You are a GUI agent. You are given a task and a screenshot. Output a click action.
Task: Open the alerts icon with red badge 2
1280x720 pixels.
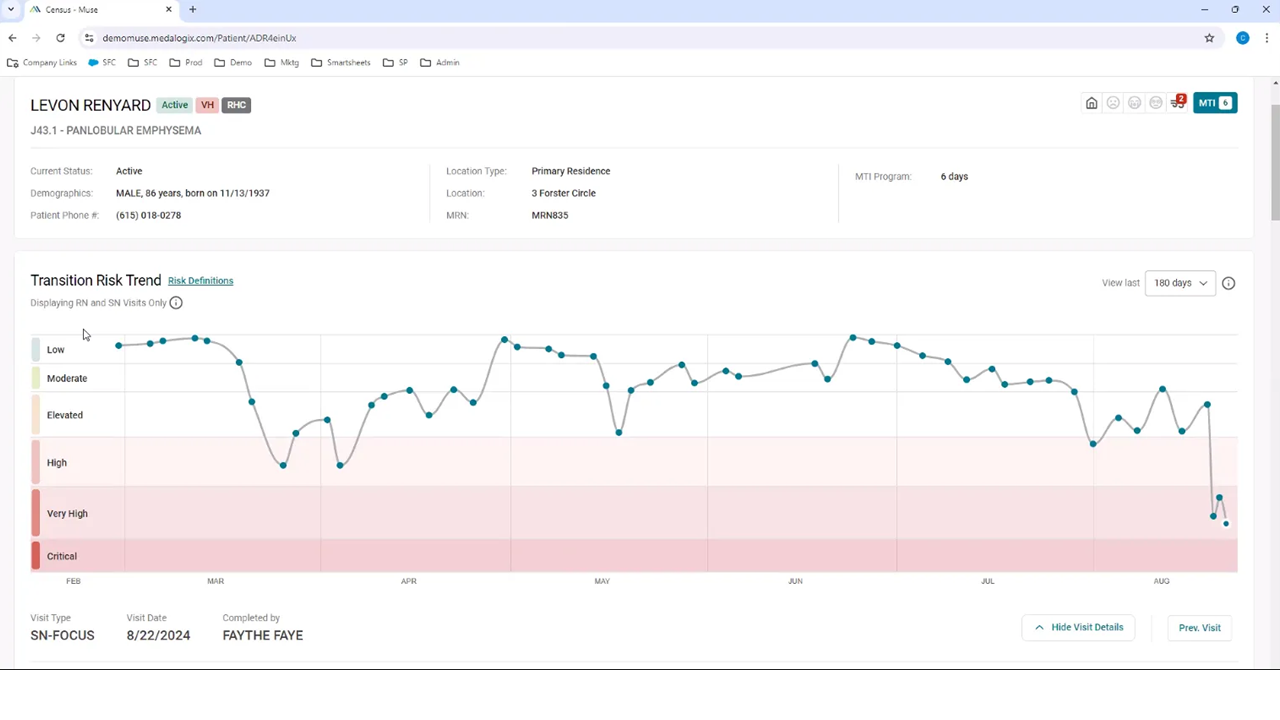click(x=1178, y=102)
